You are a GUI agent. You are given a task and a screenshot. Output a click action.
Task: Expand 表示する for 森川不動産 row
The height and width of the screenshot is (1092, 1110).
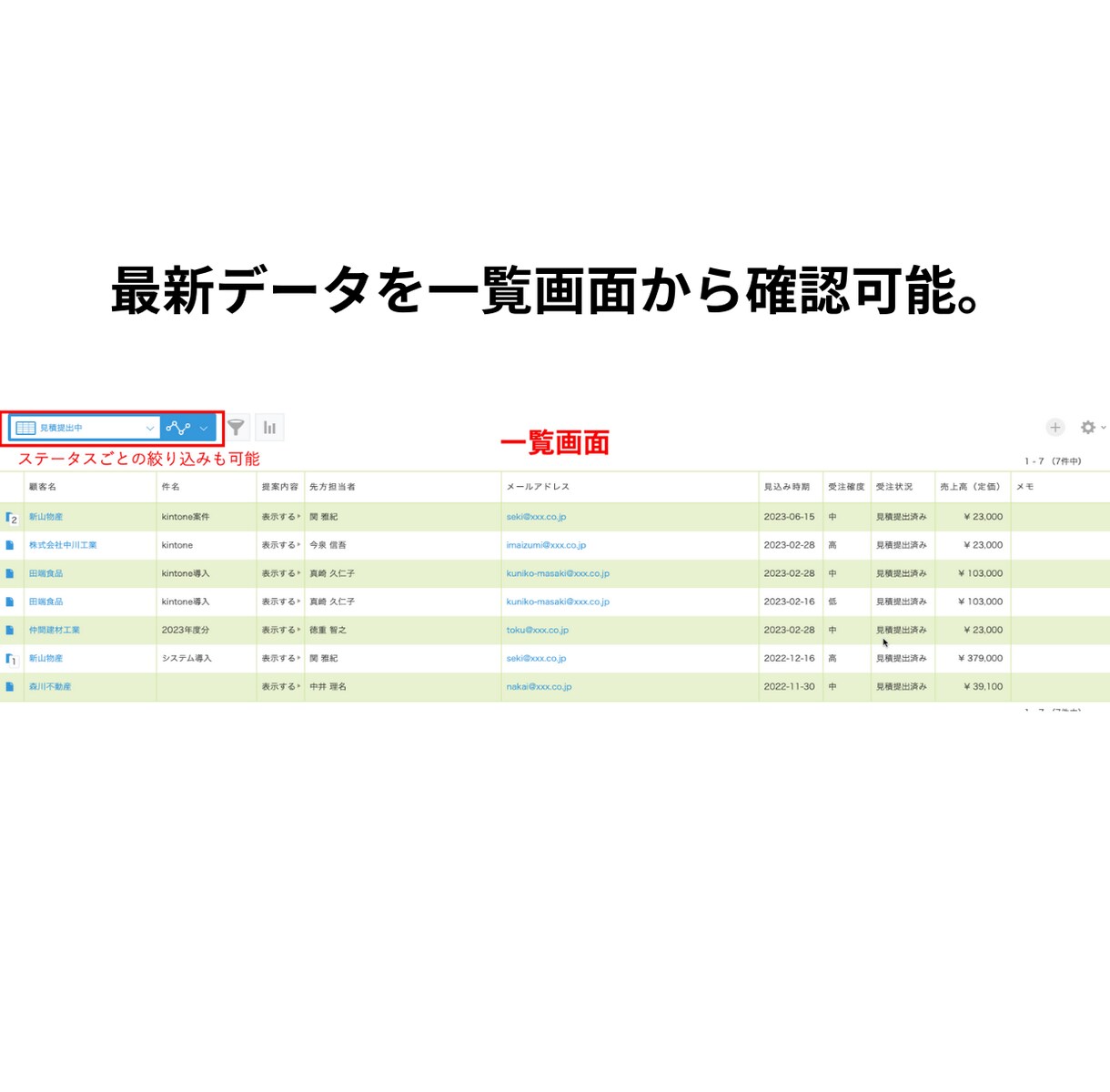pos(281,687)
